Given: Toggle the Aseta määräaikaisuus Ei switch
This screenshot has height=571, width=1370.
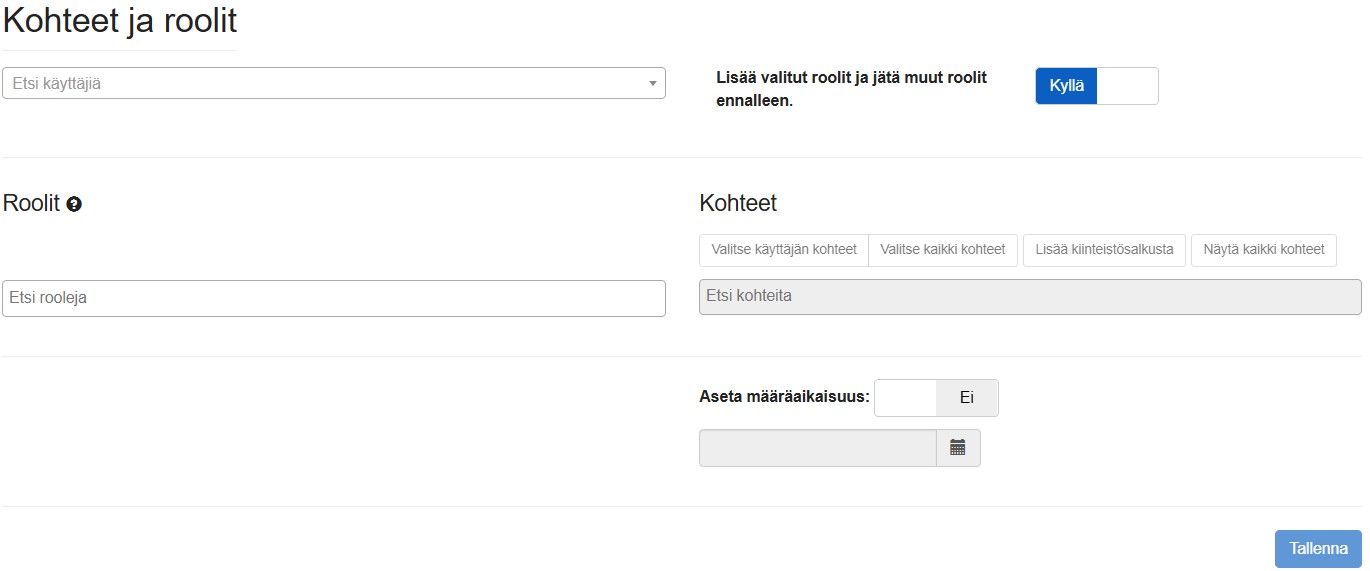Looking at the screenshot, I should pos(936,397).
